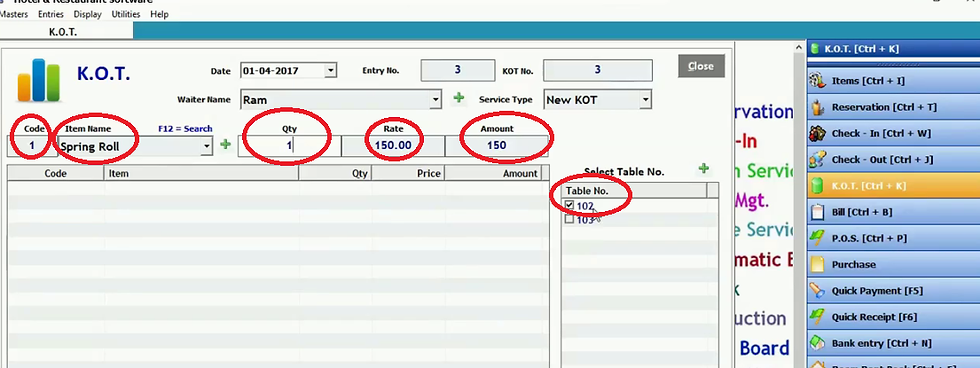Click the Check-In sidebar icon
This screenshot has width=980, height=368.
[817, 133]
